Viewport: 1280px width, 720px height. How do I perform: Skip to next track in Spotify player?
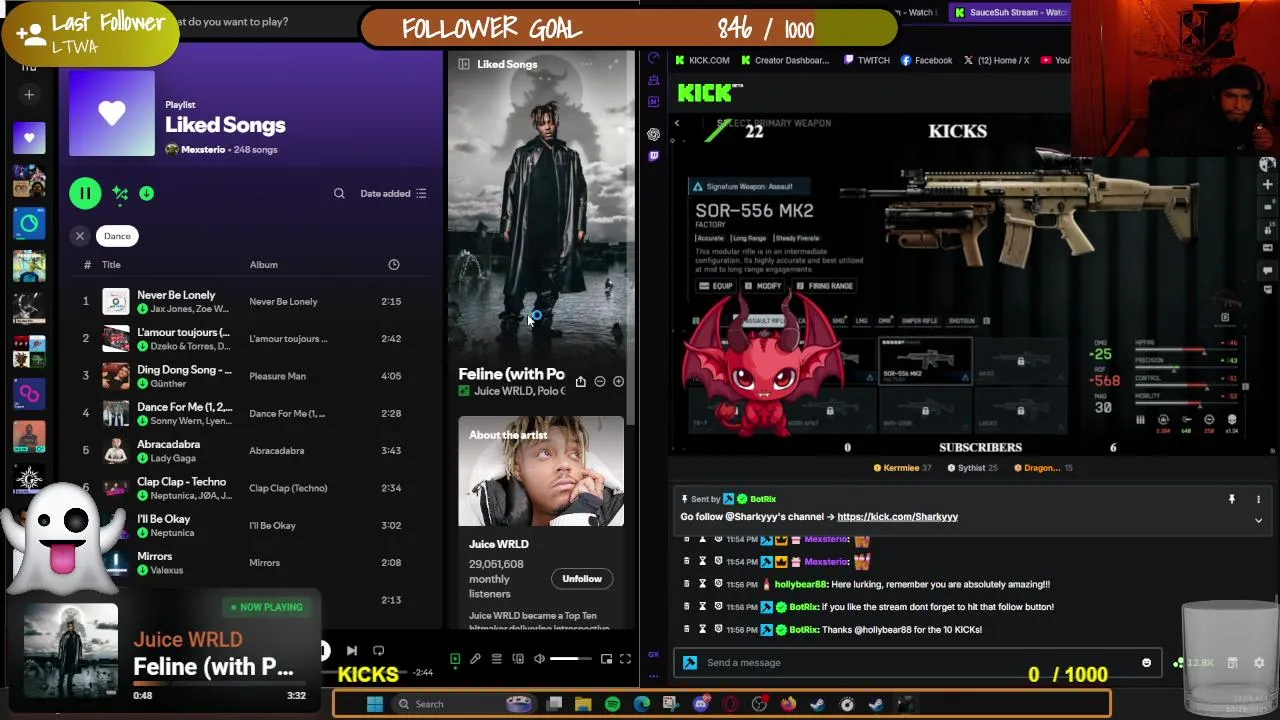(352, 651)
